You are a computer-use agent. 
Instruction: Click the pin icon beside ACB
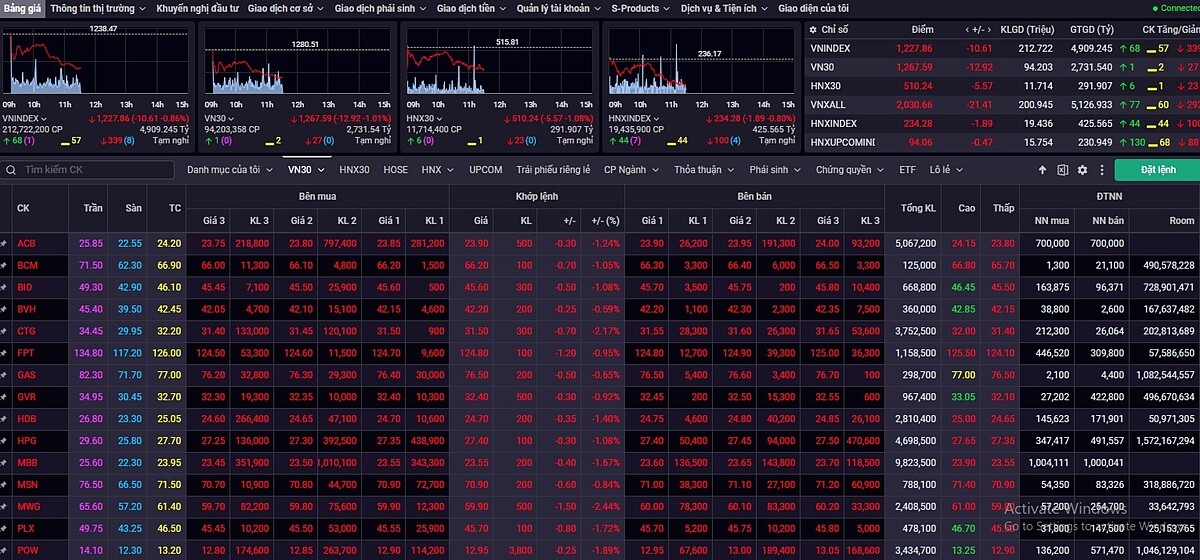point(5,243)
